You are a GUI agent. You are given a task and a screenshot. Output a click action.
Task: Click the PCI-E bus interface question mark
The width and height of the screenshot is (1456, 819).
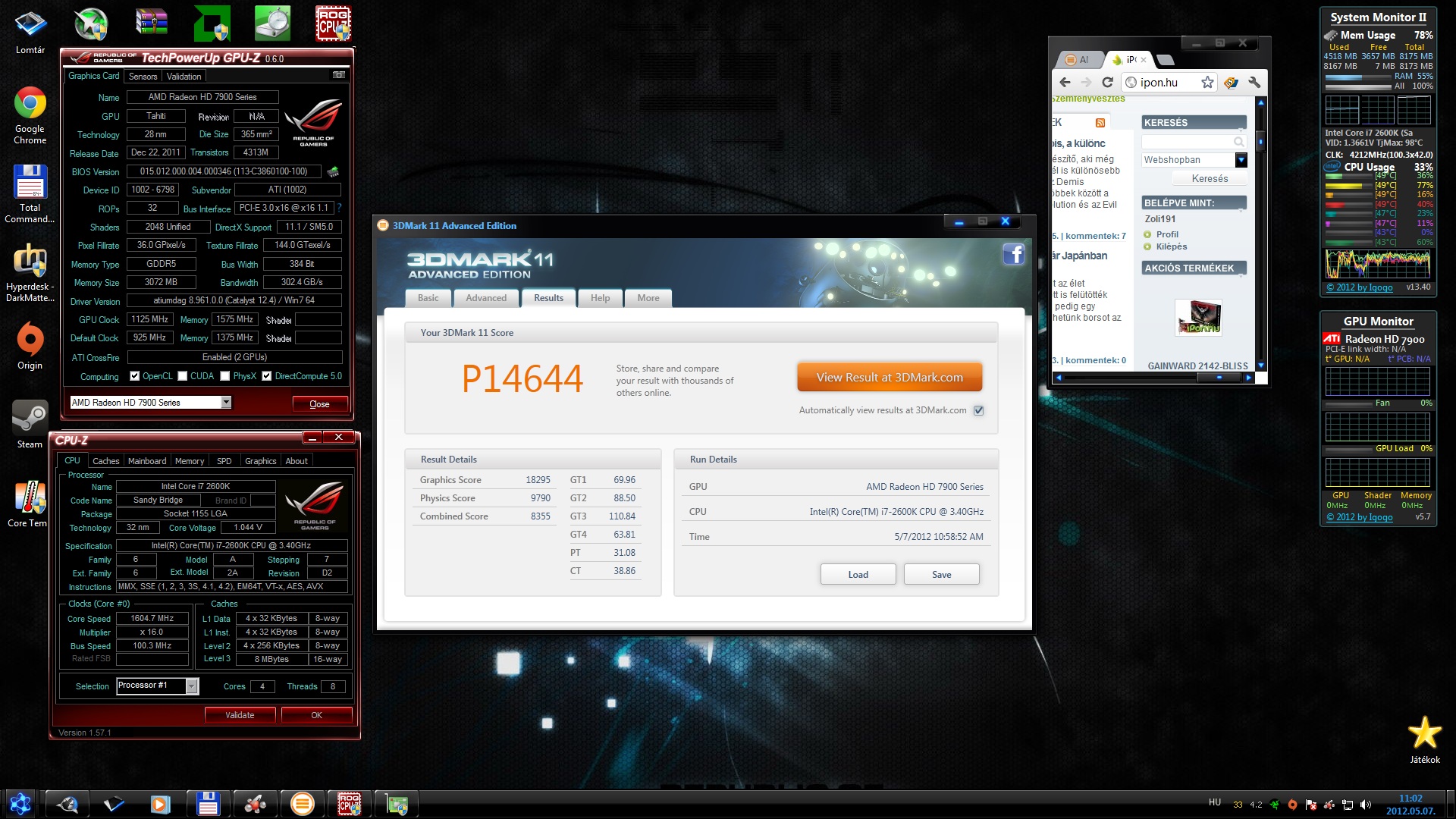click(x=339, y=208)
